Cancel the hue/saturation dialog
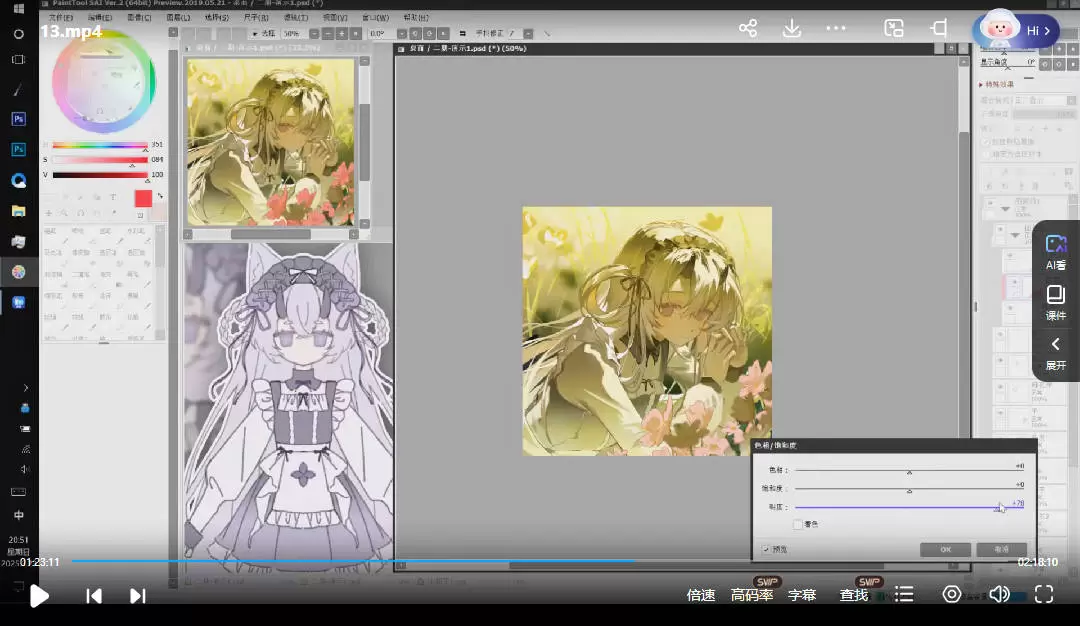The width and height of the screenshot is (1080, 626). [x=1001, y=550]
